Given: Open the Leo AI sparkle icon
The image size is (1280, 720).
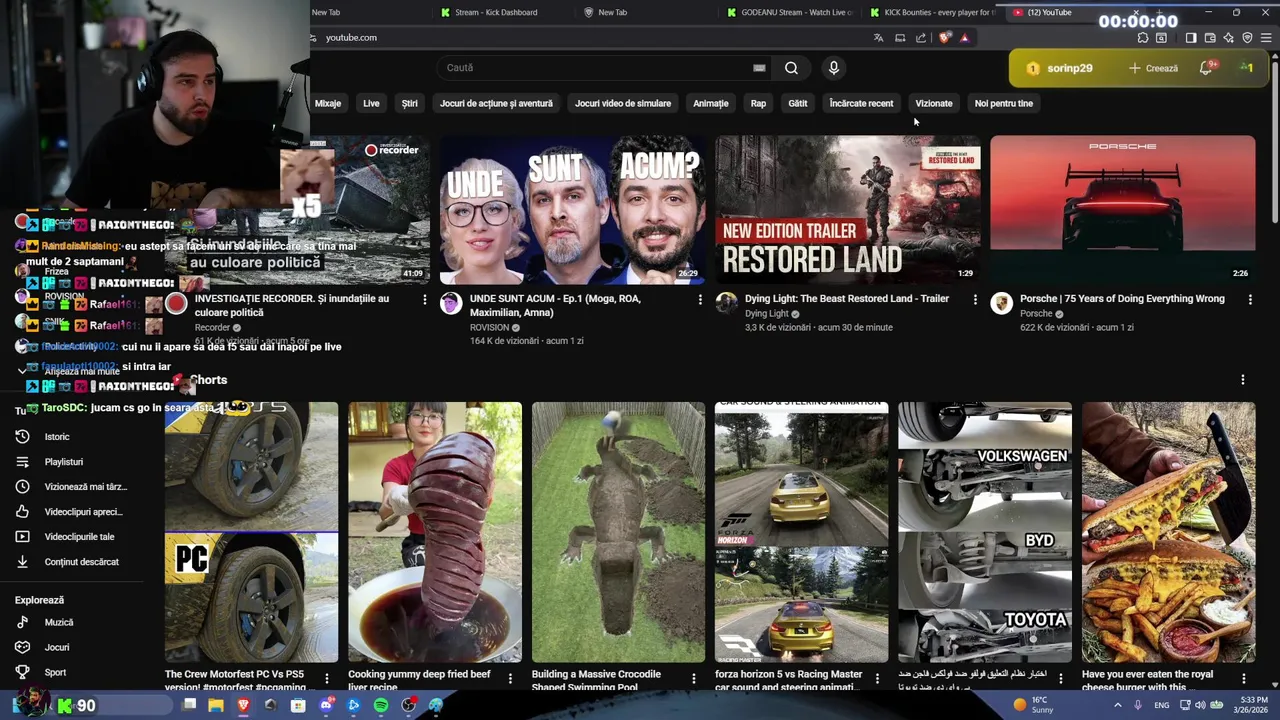Looking at the screenshot, I should pos(1229,38).
